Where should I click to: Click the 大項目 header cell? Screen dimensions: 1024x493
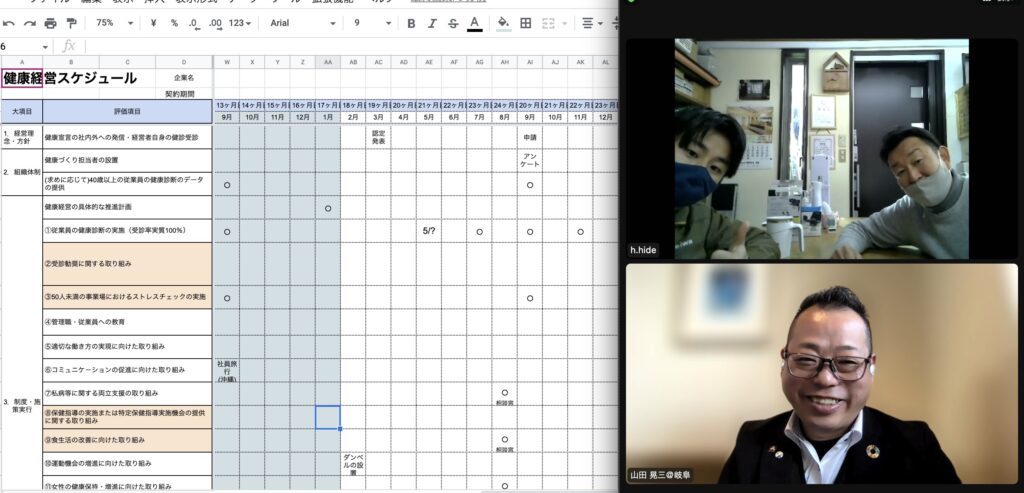[x=22, y=112]
